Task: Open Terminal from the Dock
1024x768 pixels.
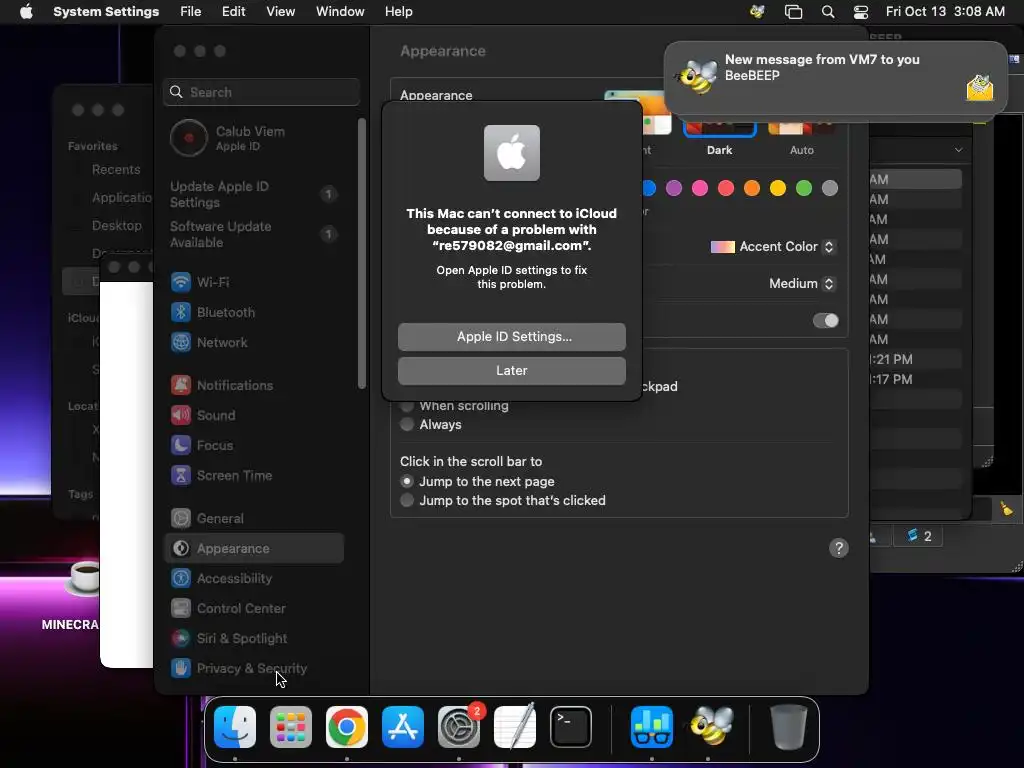Action: point(571,727)
